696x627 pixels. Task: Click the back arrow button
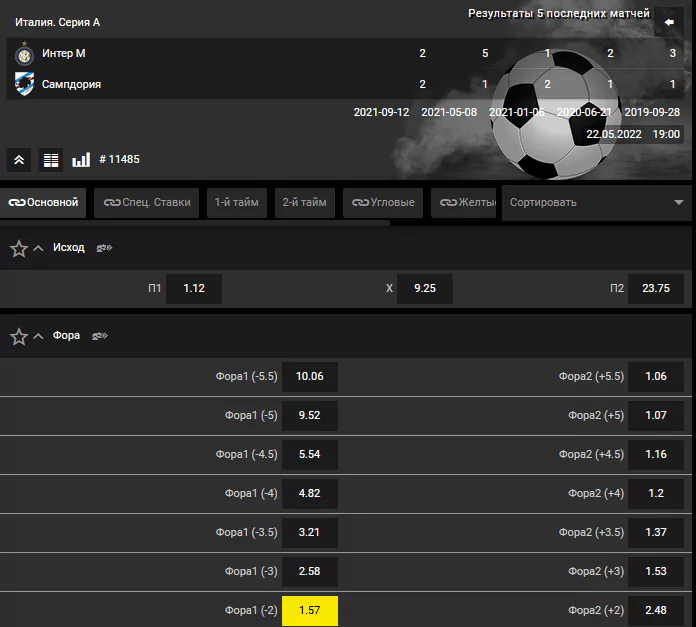click(668, 22)
